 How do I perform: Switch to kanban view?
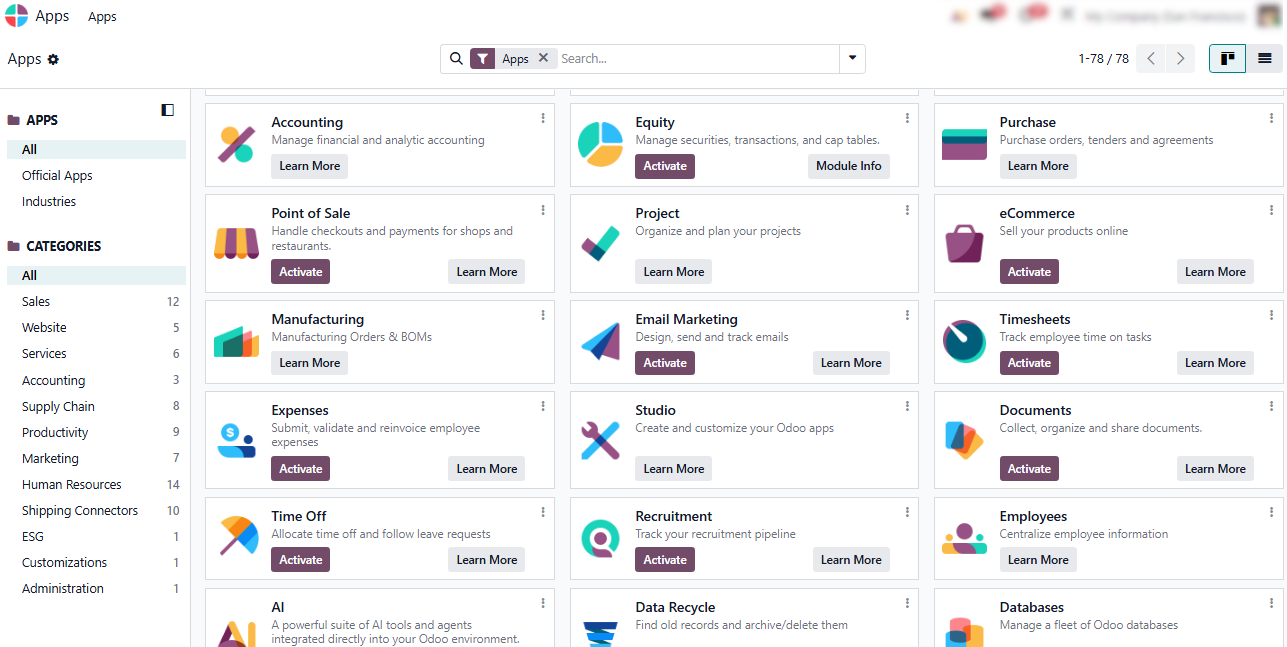pos(1227,59)
